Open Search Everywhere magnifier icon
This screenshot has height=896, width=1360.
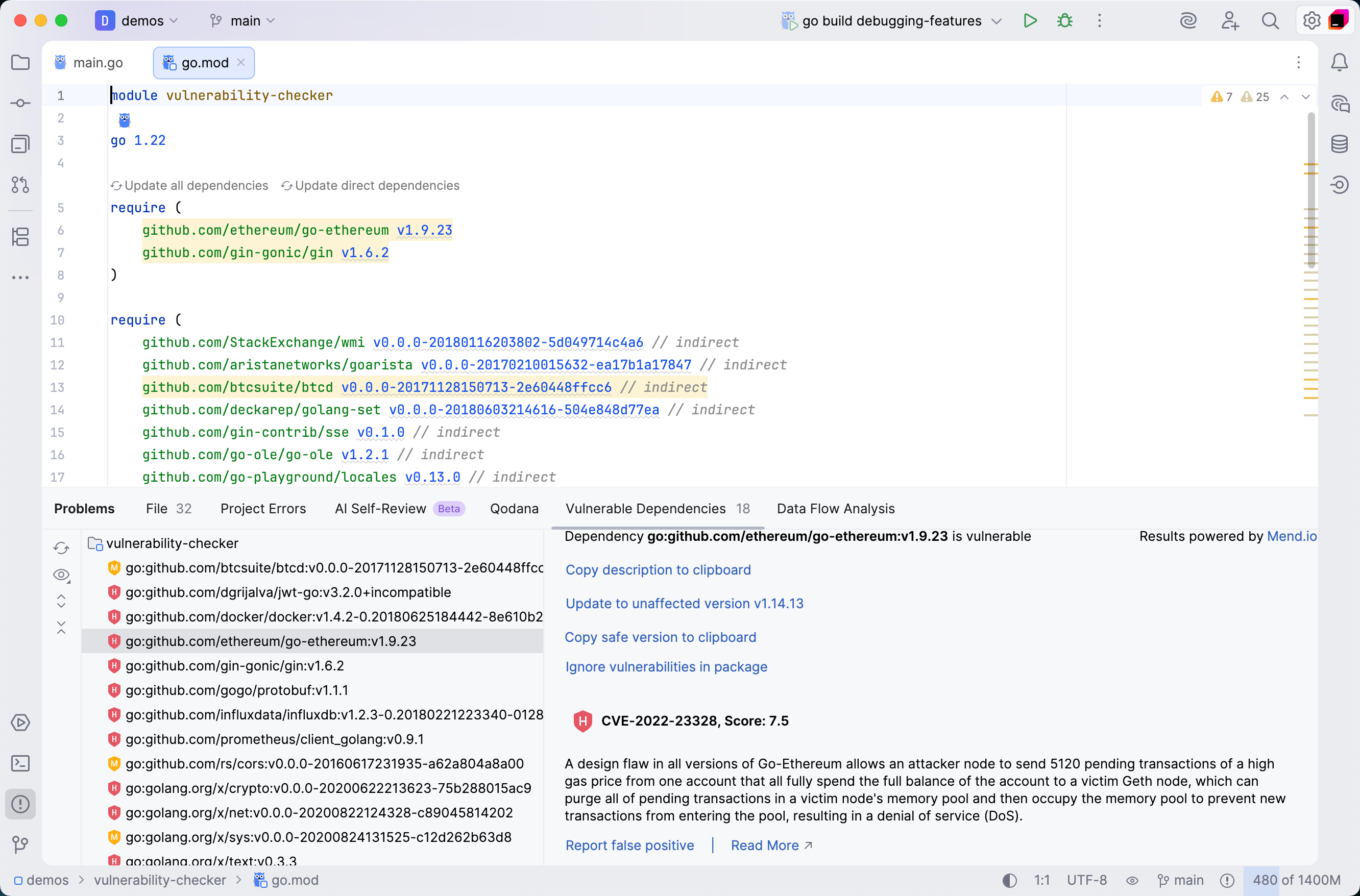pyautogui.click(x=1270, y=20)
